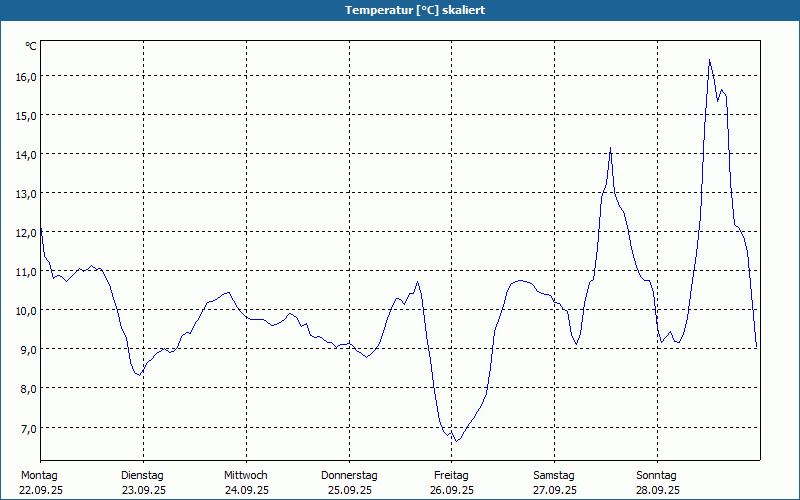
Task: Click the 15,0 axis value
Action: click(x=26, y=116)
